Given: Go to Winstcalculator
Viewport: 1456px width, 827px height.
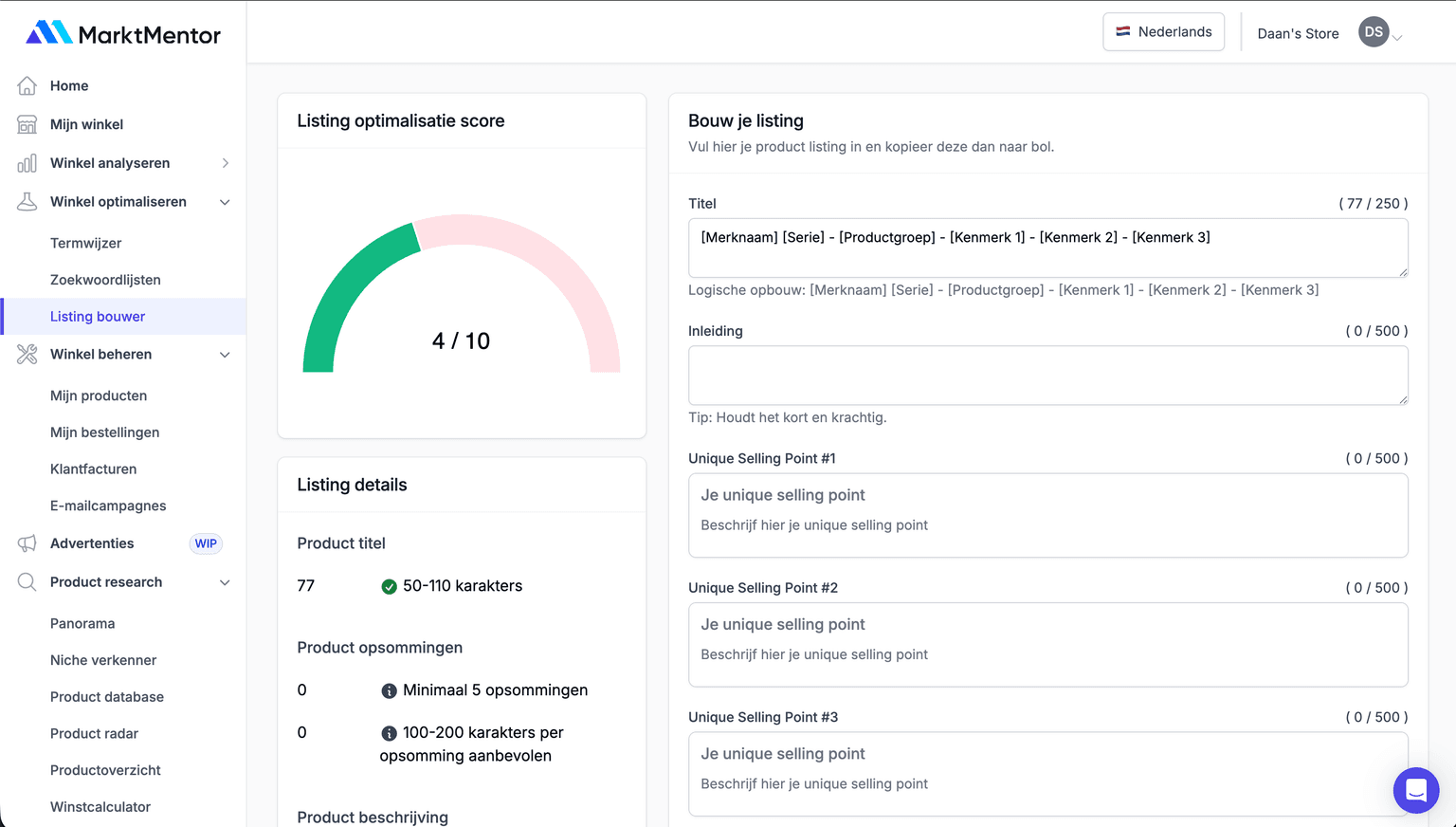Looking at the screenshot, I should [100, 806].
